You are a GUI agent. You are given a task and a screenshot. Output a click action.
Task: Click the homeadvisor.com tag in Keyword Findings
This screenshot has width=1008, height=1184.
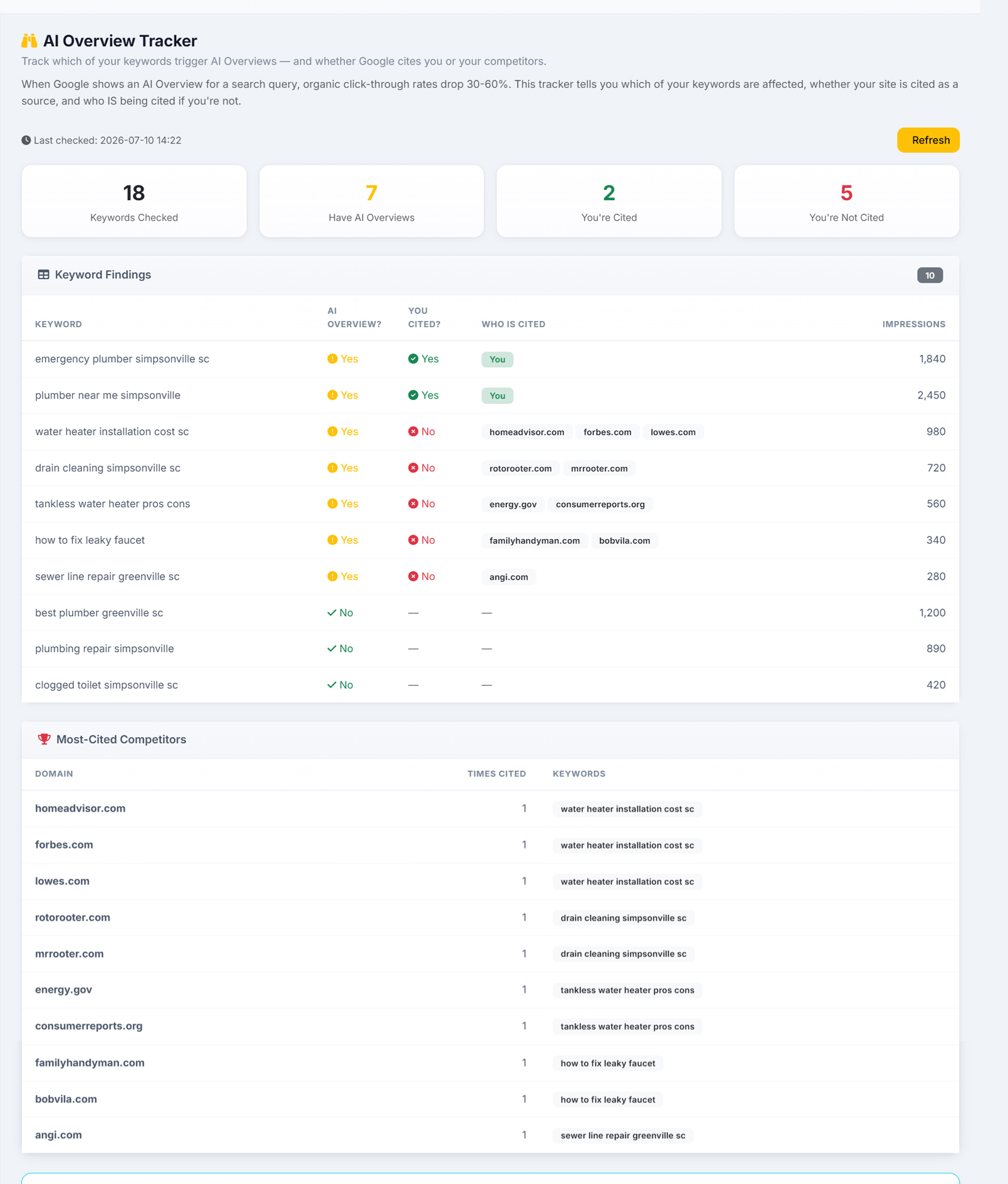coord(527,432)
